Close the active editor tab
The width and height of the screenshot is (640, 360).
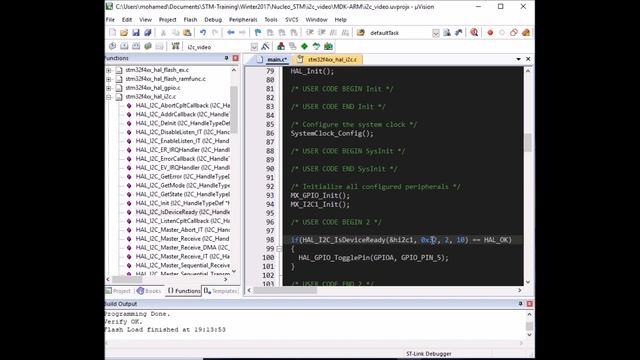tap(528, 59)
